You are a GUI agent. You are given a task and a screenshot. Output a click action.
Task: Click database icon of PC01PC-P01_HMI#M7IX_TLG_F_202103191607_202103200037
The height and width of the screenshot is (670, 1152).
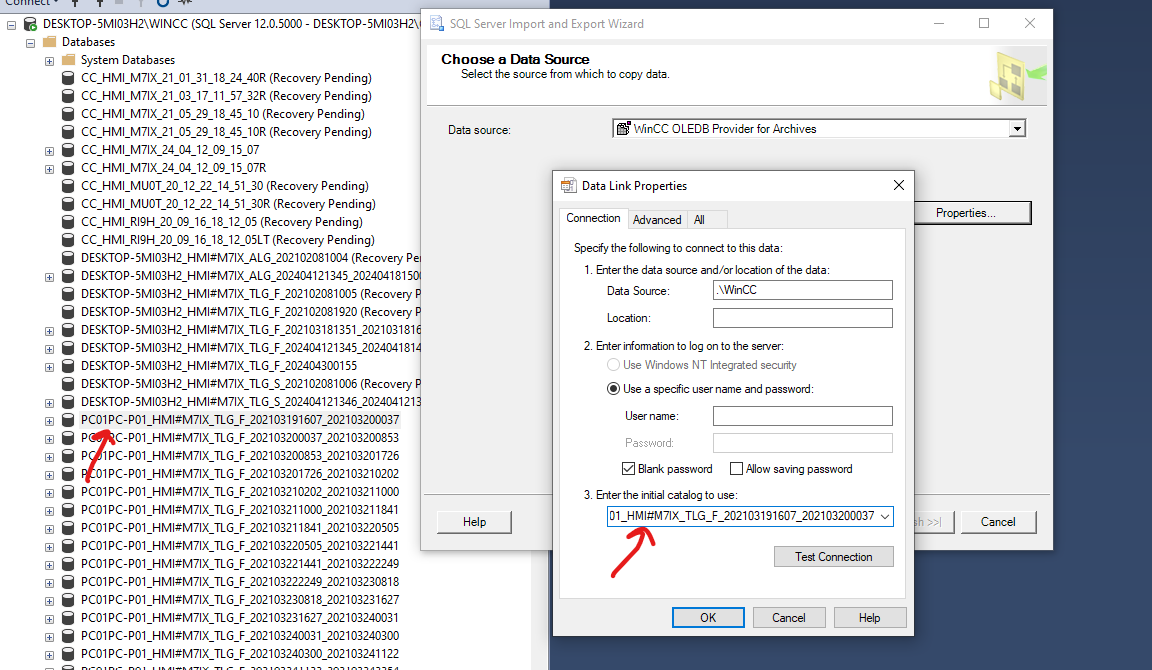click(x=68, y=419)
